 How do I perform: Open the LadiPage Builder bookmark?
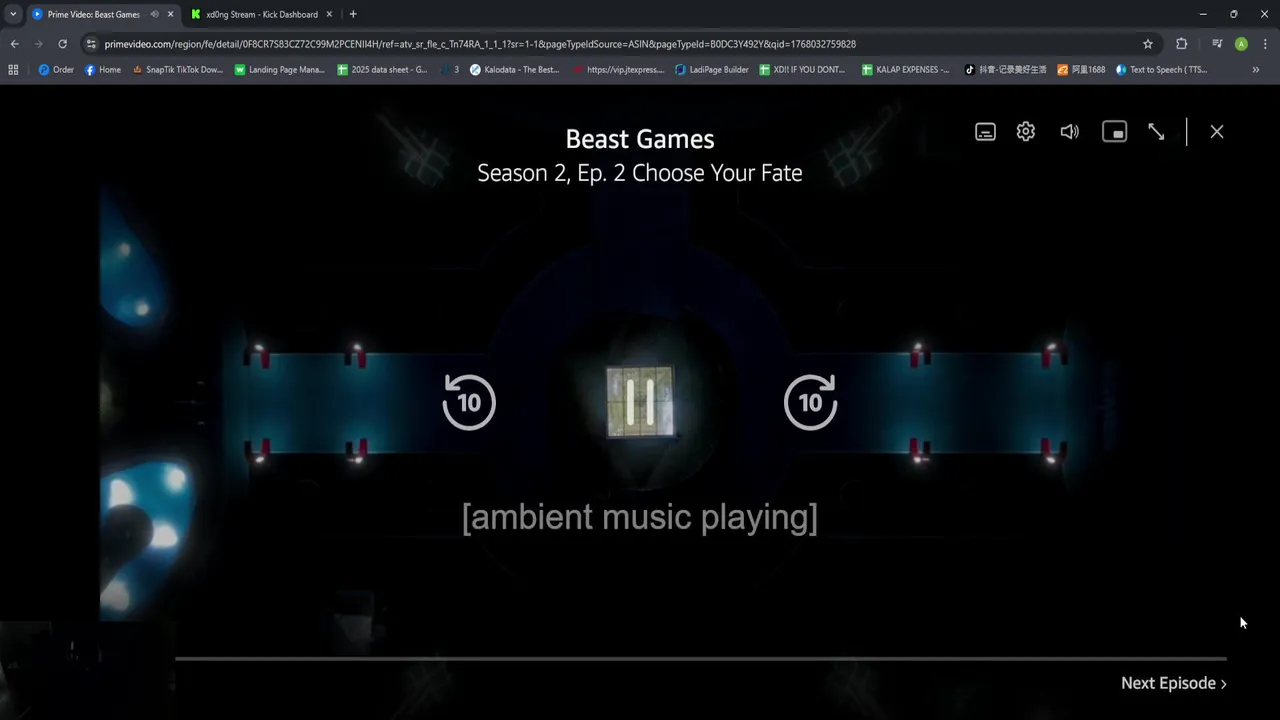[x=712, y=70]
